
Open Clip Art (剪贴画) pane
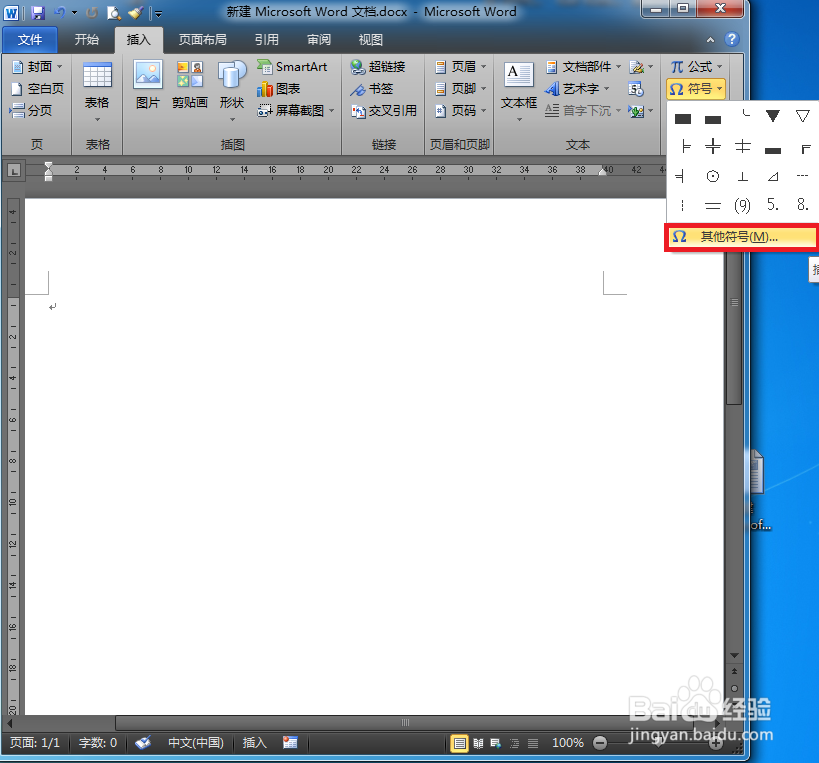[190, 85]
